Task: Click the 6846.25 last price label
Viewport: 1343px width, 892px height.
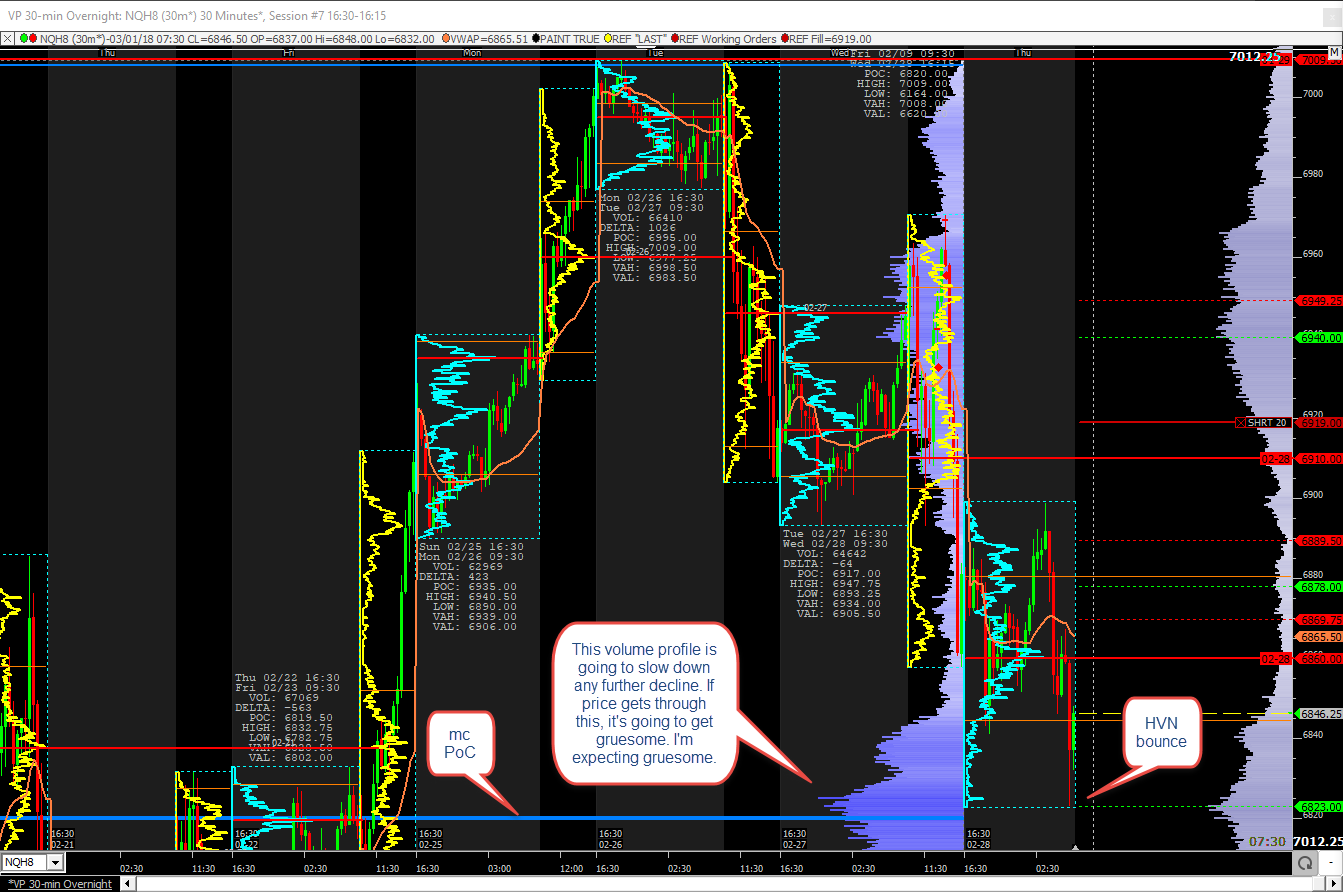Action: 1318,714
